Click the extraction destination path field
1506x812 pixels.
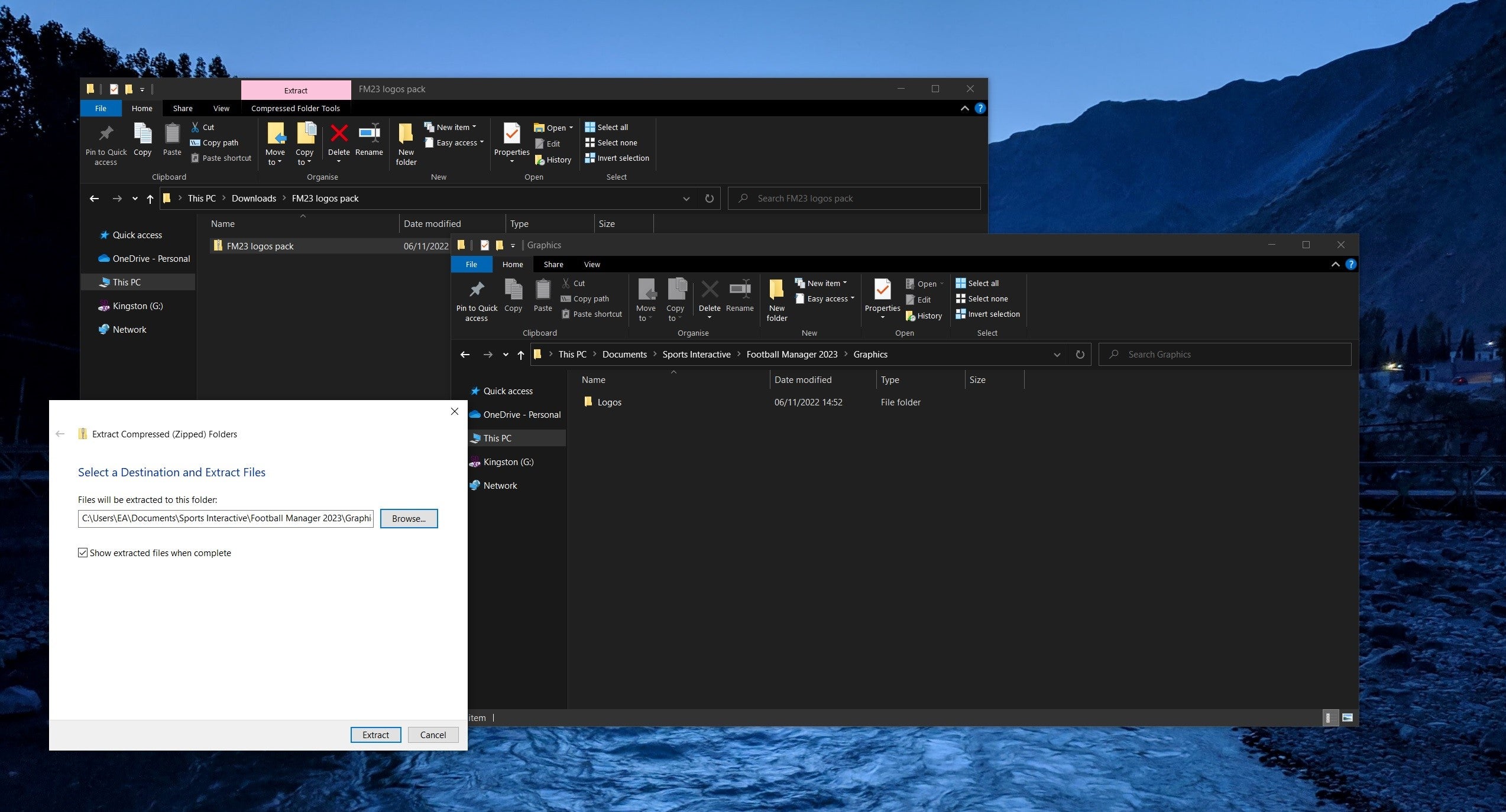226,518
